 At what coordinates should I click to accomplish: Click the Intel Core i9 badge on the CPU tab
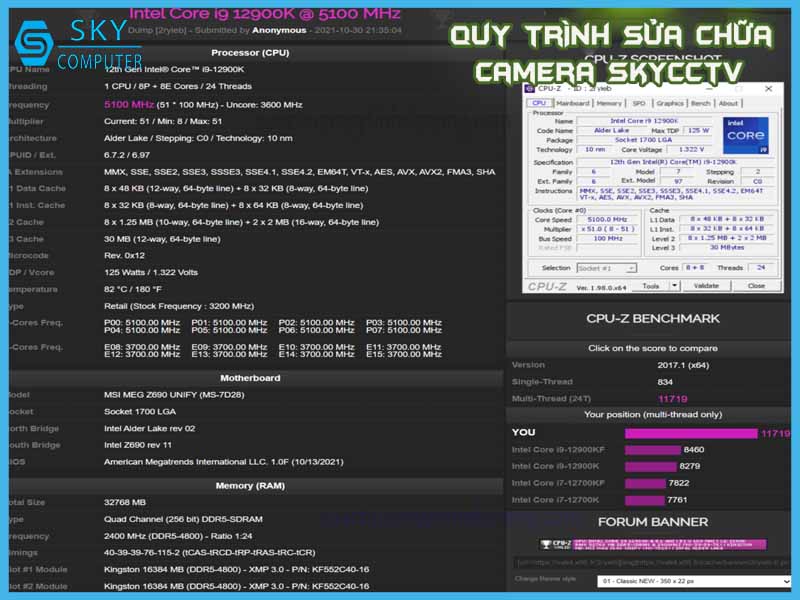coord(746,135)
